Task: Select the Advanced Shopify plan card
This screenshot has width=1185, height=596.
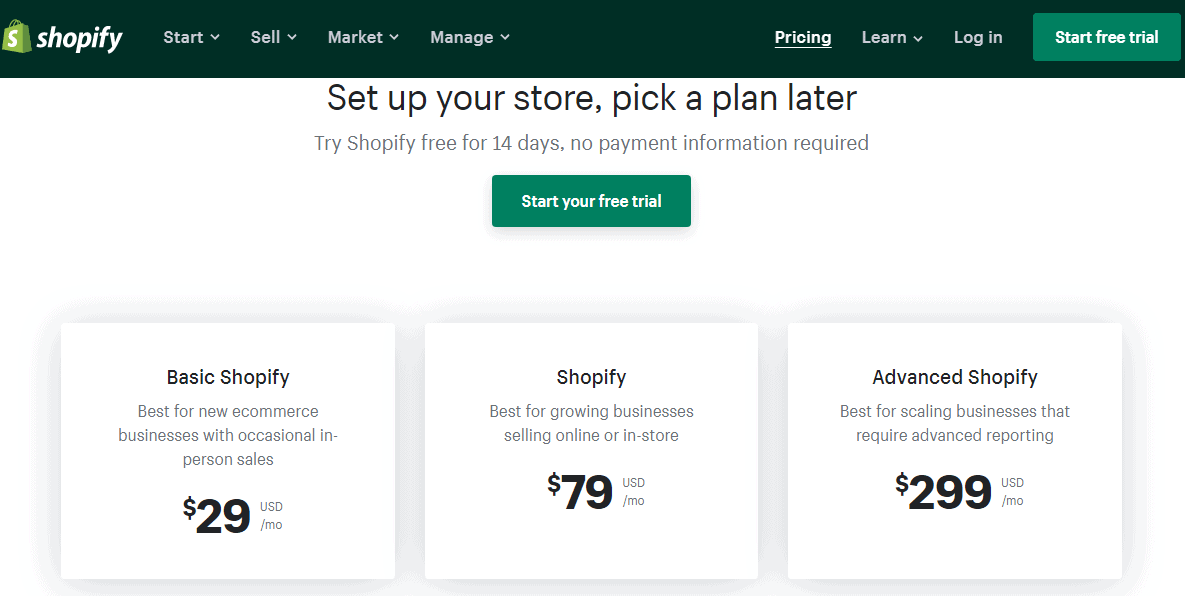Action: point(954,450)
